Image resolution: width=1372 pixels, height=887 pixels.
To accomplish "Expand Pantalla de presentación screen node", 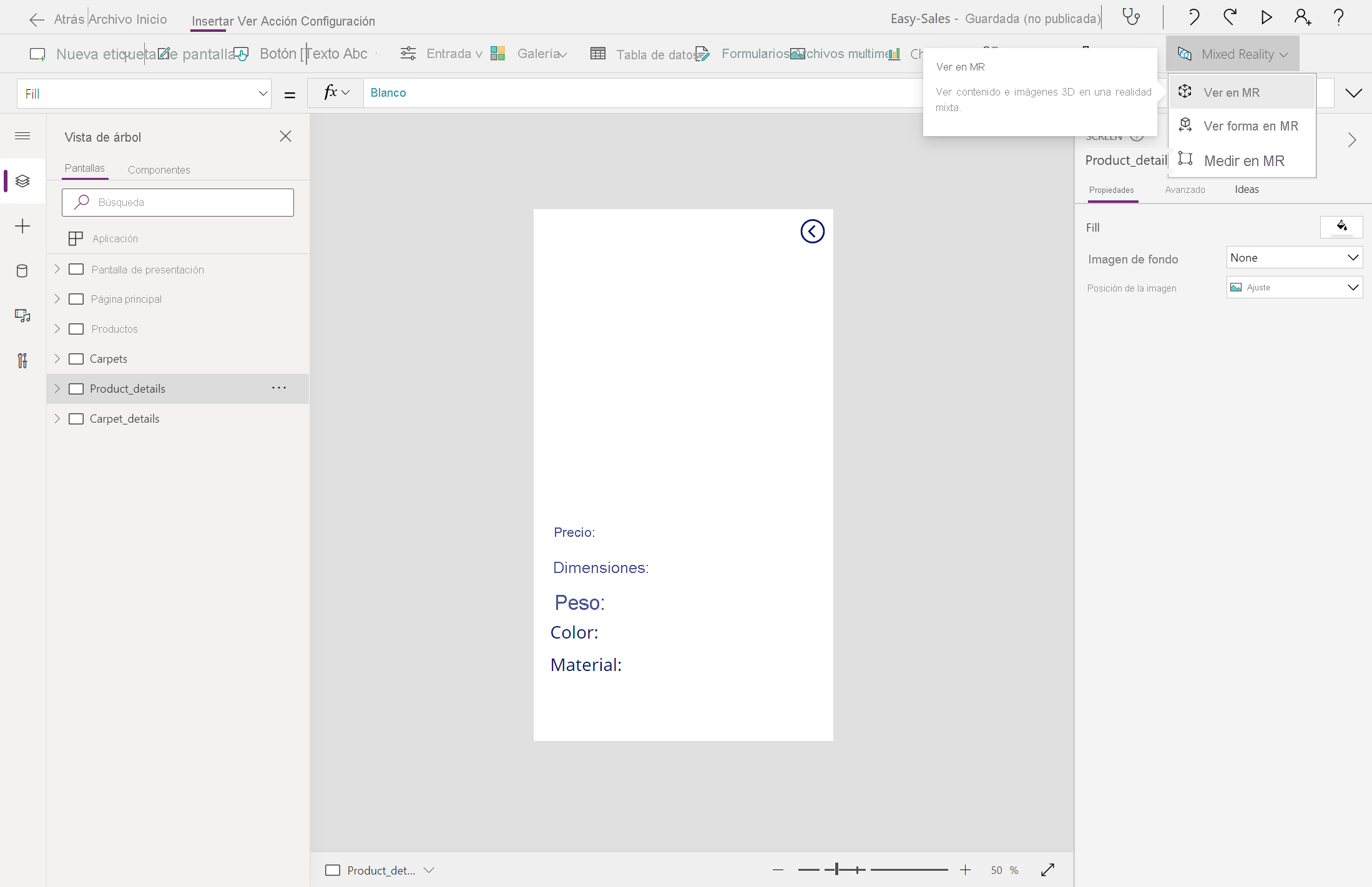I will pos(57,269).
